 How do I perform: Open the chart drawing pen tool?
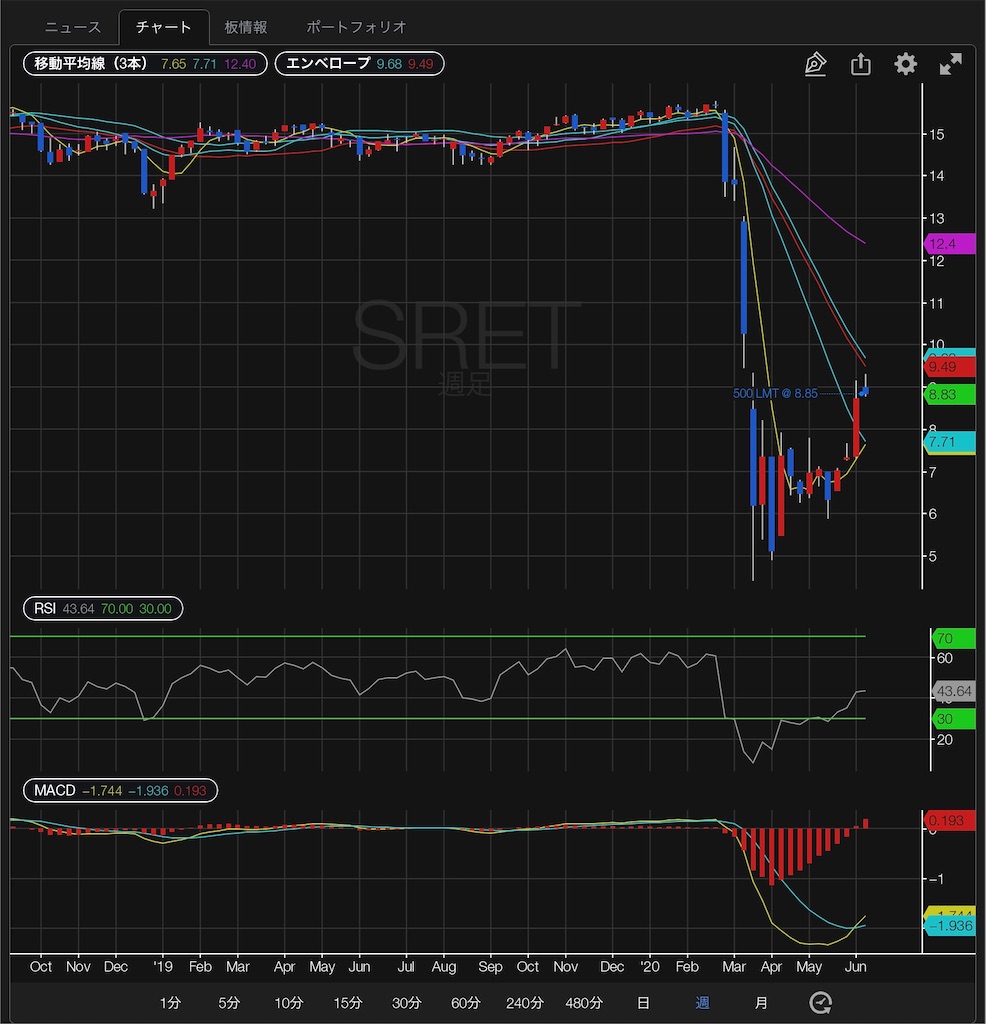(x=815, y=64)
